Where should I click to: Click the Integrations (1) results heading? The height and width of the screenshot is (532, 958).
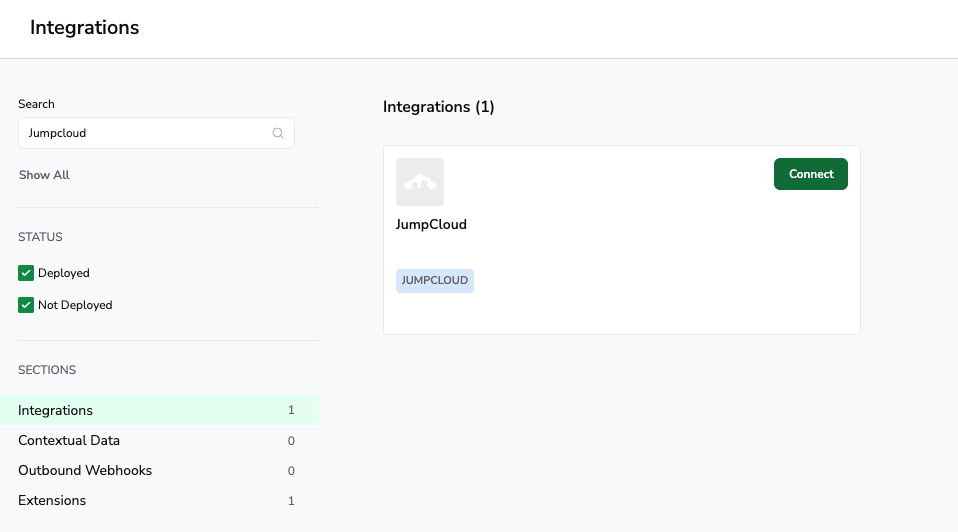438,107
